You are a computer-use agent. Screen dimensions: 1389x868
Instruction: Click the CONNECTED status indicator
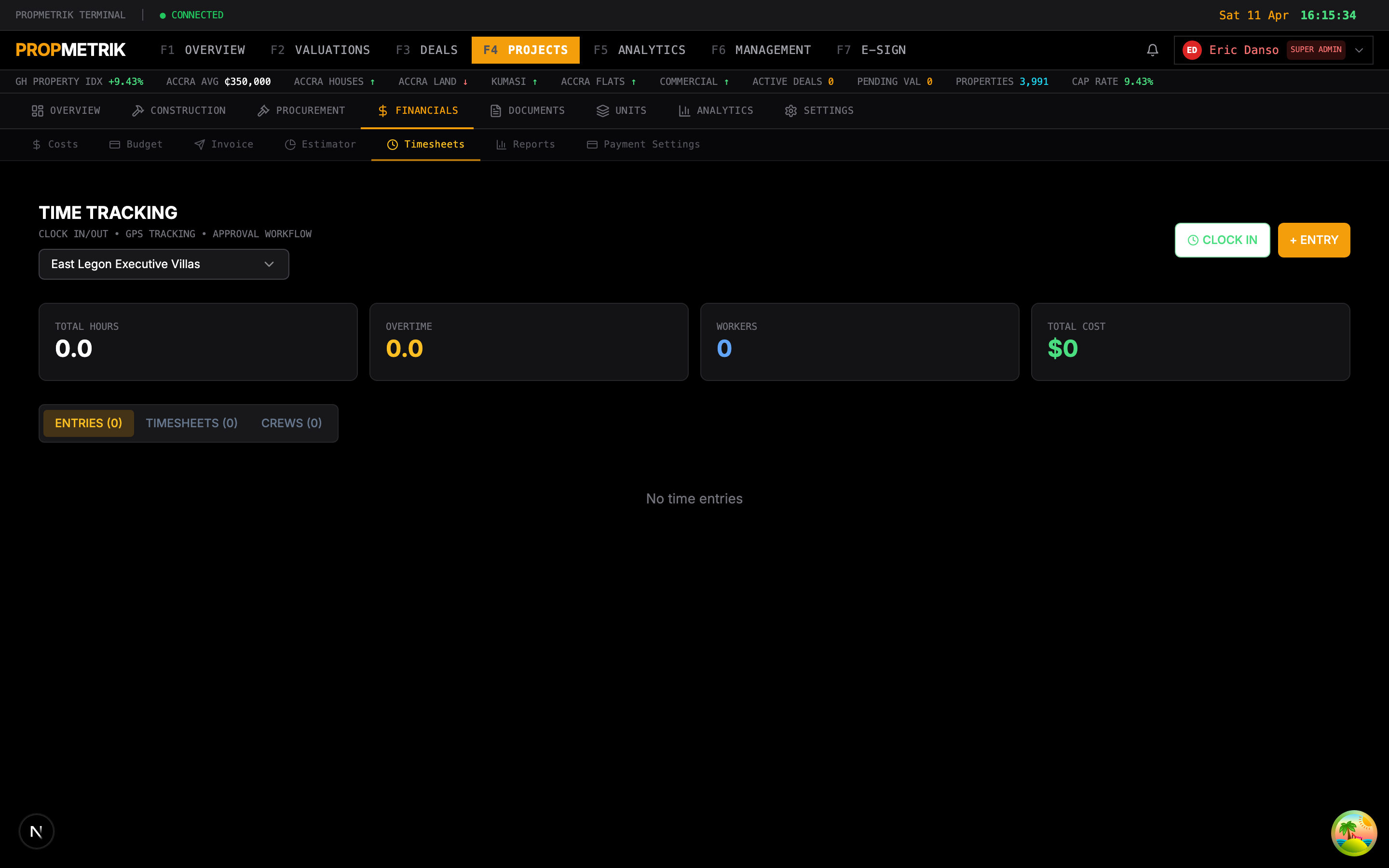pos(191,15)
